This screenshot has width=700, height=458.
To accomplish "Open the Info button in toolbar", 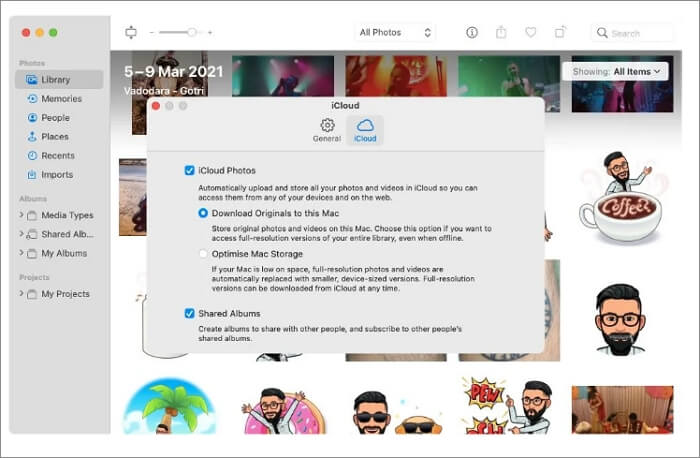I will click(x=472, y=33).
